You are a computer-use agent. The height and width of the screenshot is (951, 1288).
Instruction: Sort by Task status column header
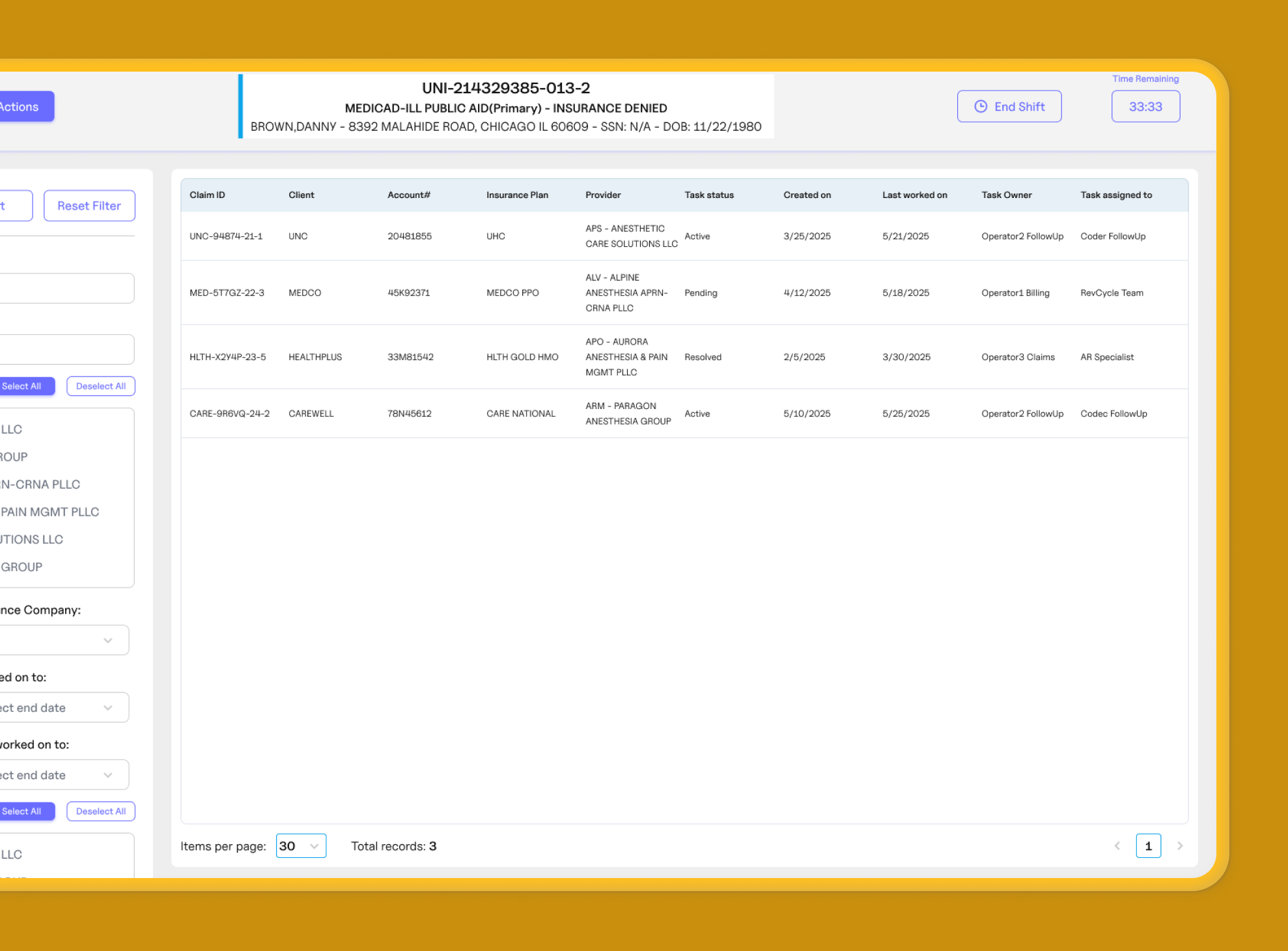click(x=708, y=195)
